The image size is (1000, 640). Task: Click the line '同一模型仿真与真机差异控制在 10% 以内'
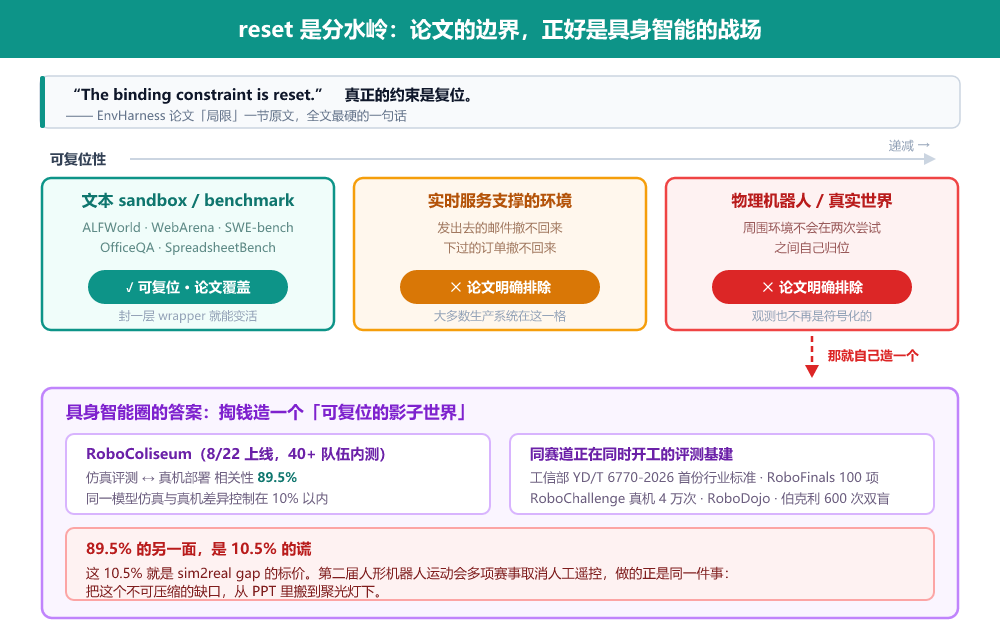click(207, 498)
